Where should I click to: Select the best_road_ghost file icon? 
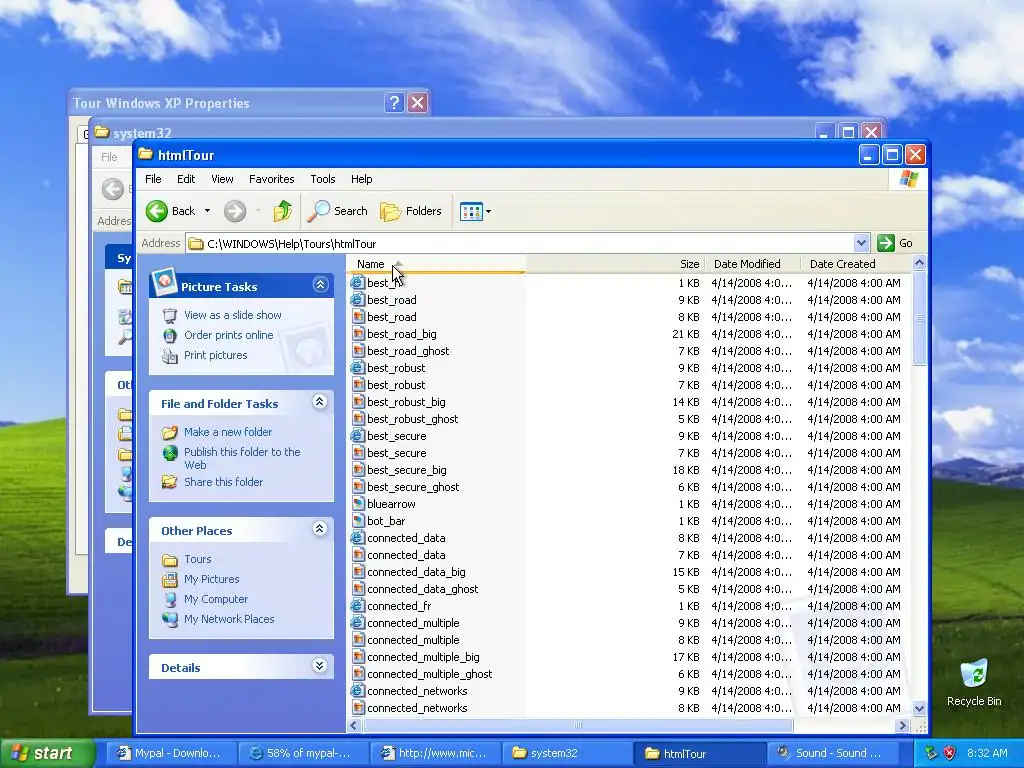[x=358, y=351]
